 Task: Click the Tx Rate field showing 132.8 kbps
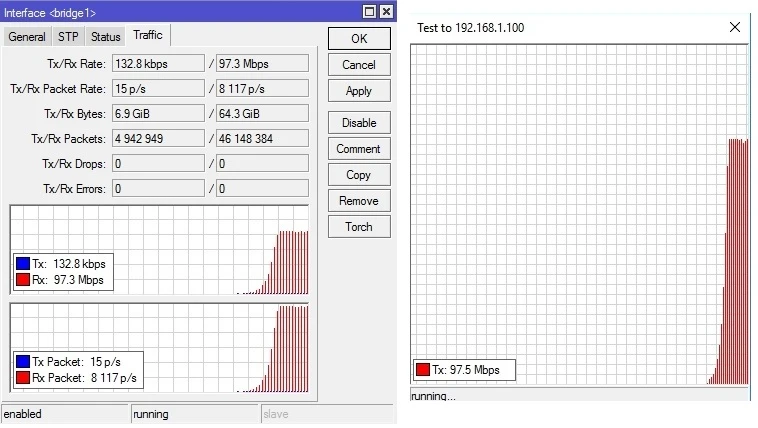(x=156, y=63)
